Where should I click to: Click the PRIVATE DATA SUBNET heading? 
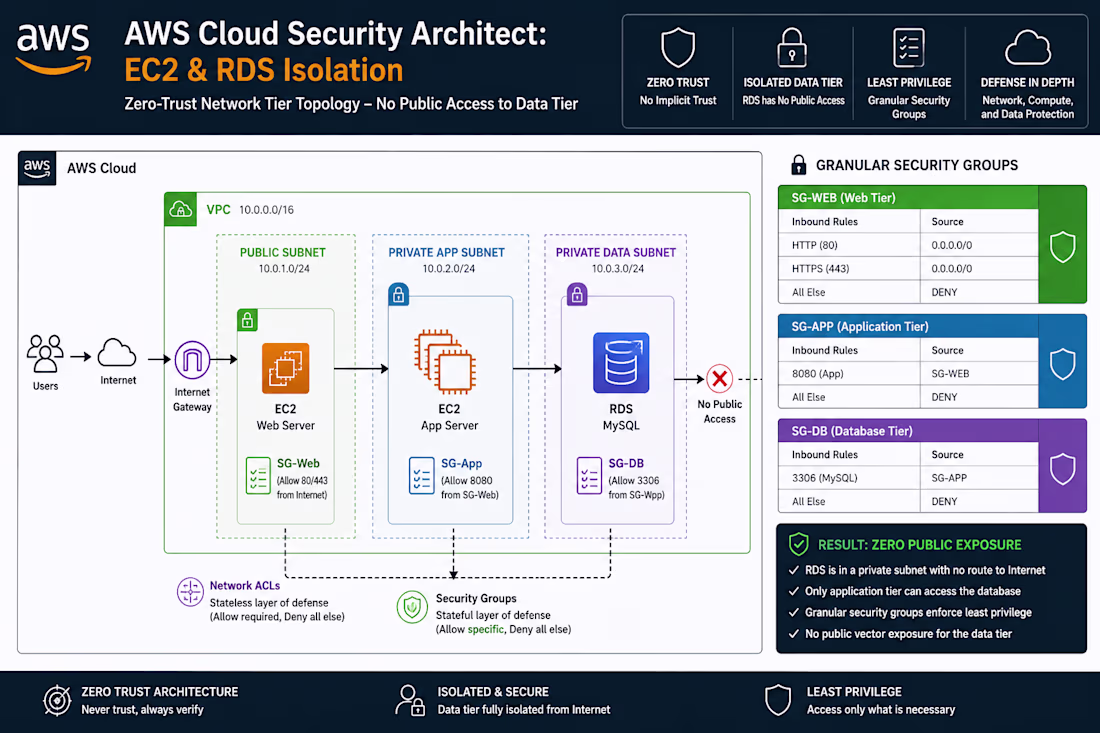(616, 253)
